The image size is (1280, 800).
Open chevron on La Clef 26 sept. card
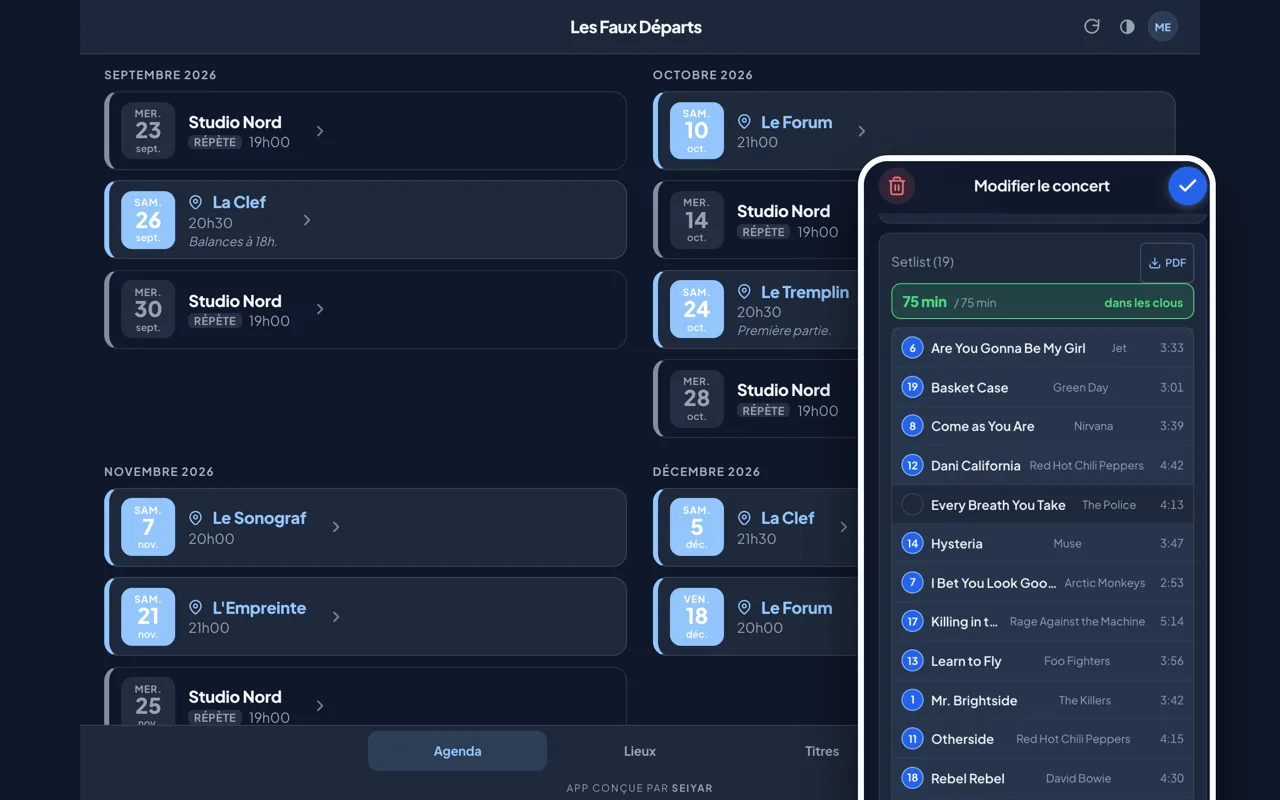pos(307,220)
